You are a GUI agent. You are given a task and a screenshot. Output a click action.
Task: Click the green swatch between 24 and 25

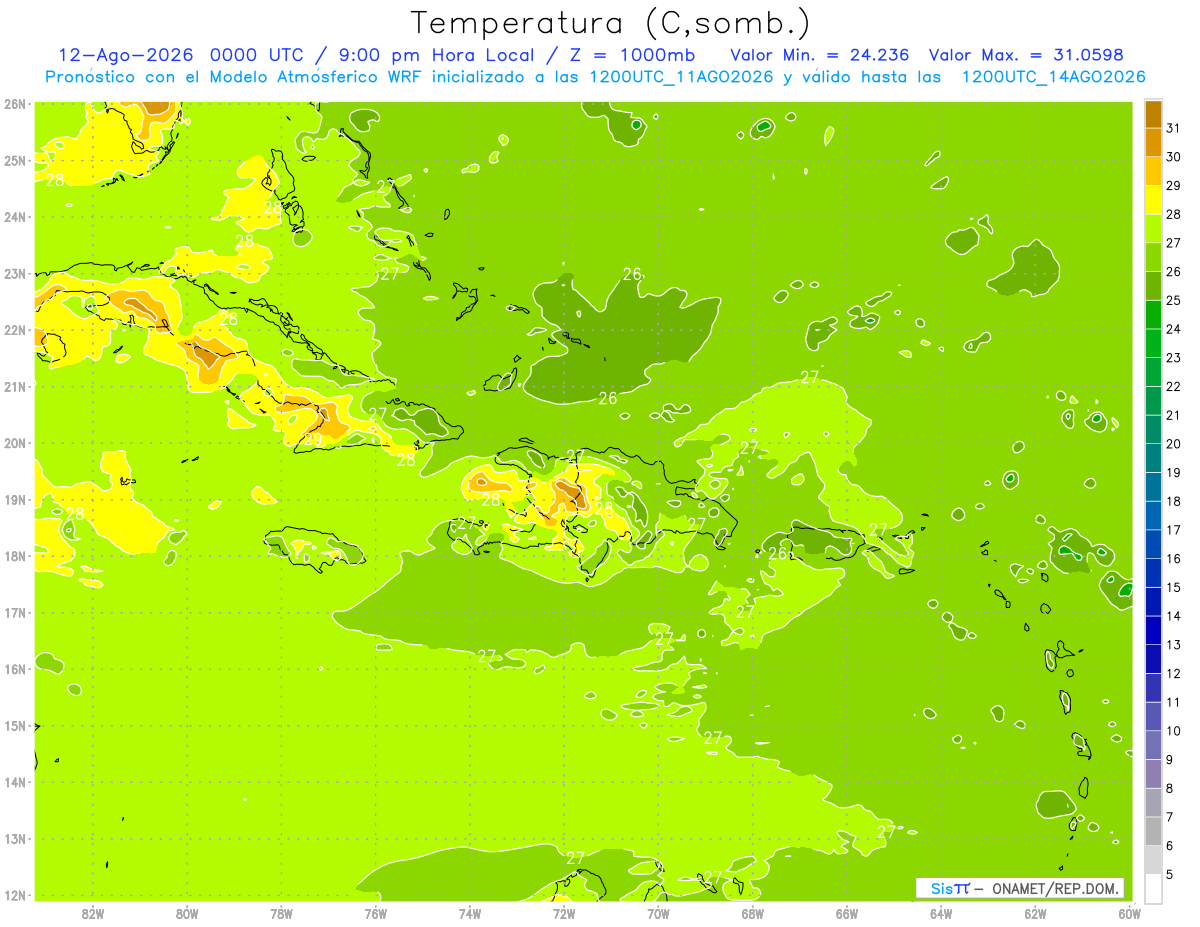1153,315
